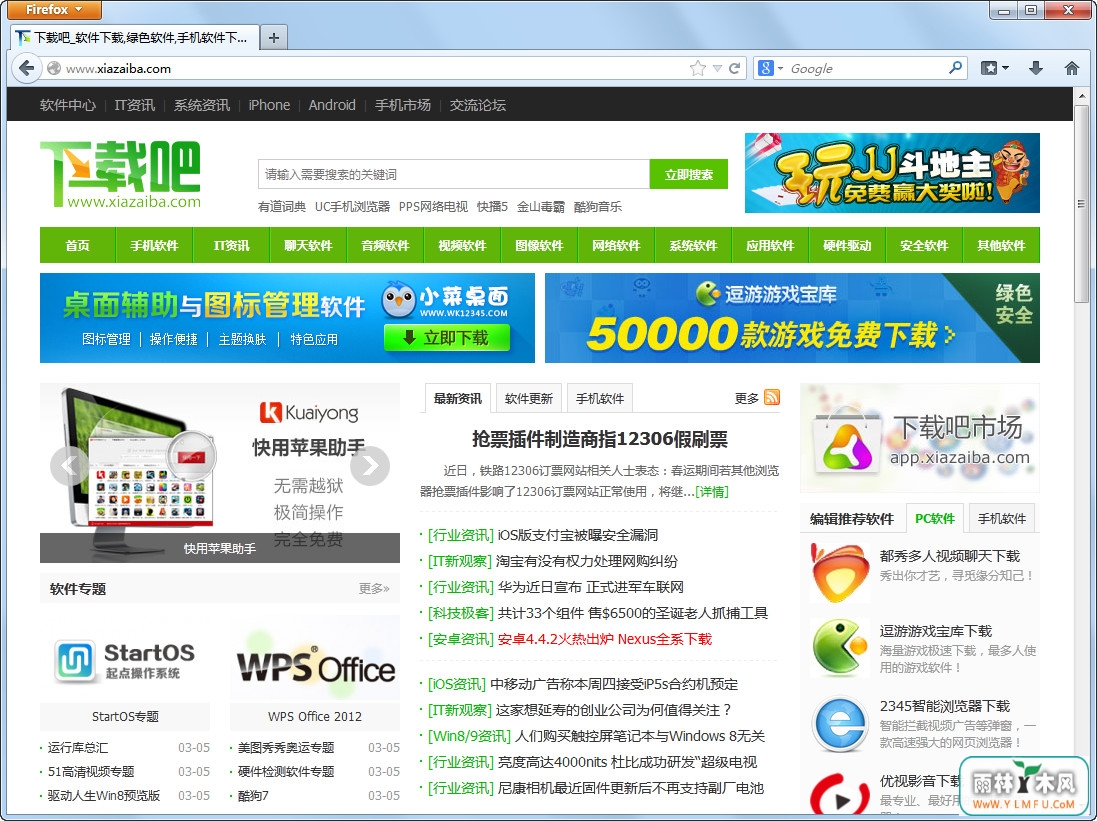Image resolution: width=1097 pixels, height=821 pixels.
Task: Click the 50000款游戏免费下载 banner
Action: point(792,318)
